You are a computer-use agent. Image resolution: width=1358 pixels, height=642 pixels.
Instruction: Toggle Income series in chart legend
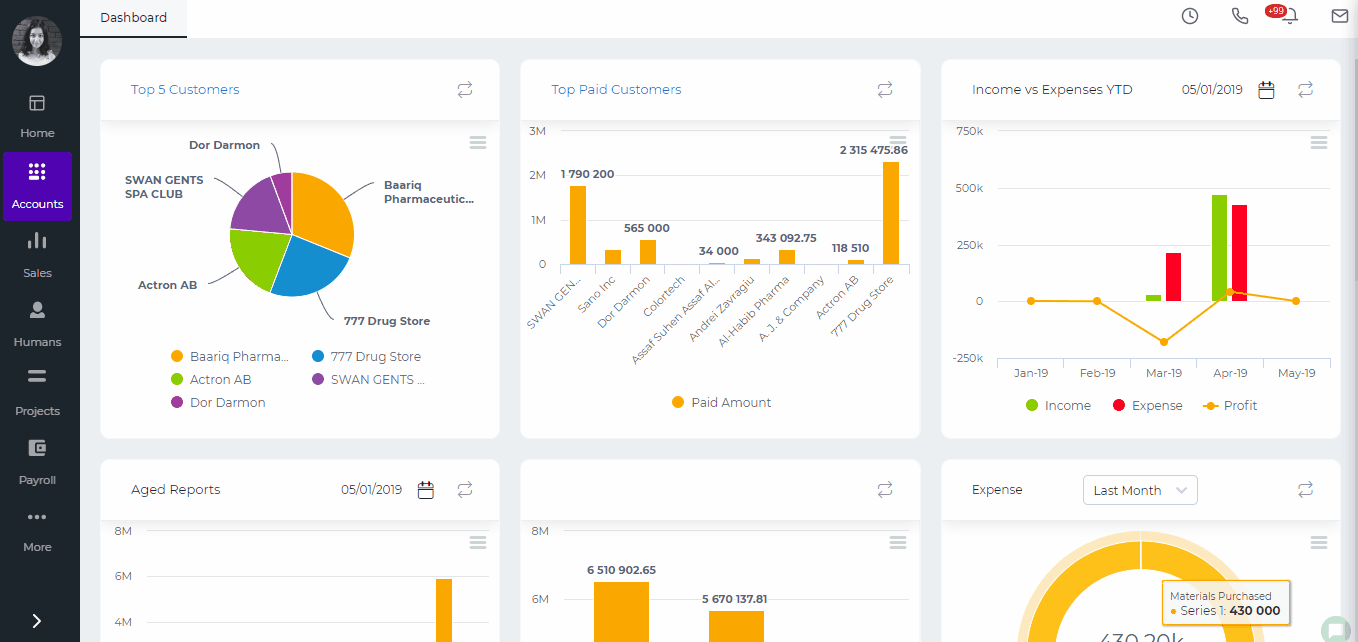coord(1057,406)
